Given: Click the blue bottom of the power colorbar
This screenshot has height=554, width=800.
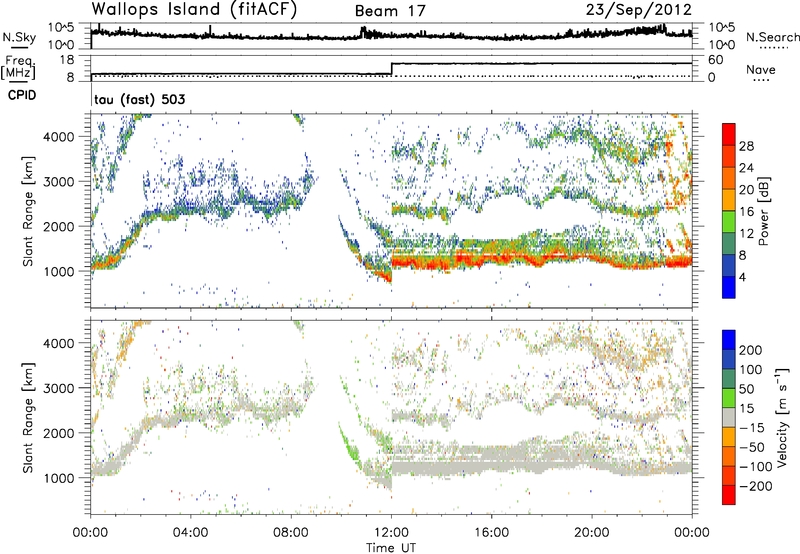Looking at the screenshot, I should click(729, 287).
